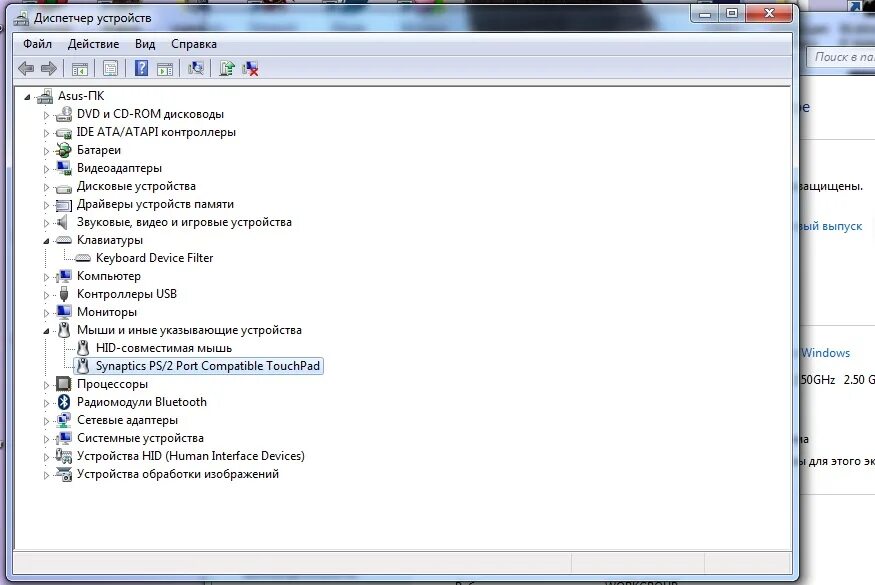Expand the Системные устройства node
This screenshot has height=585, width=875.
pyautogui.click(x=46, y=439)
